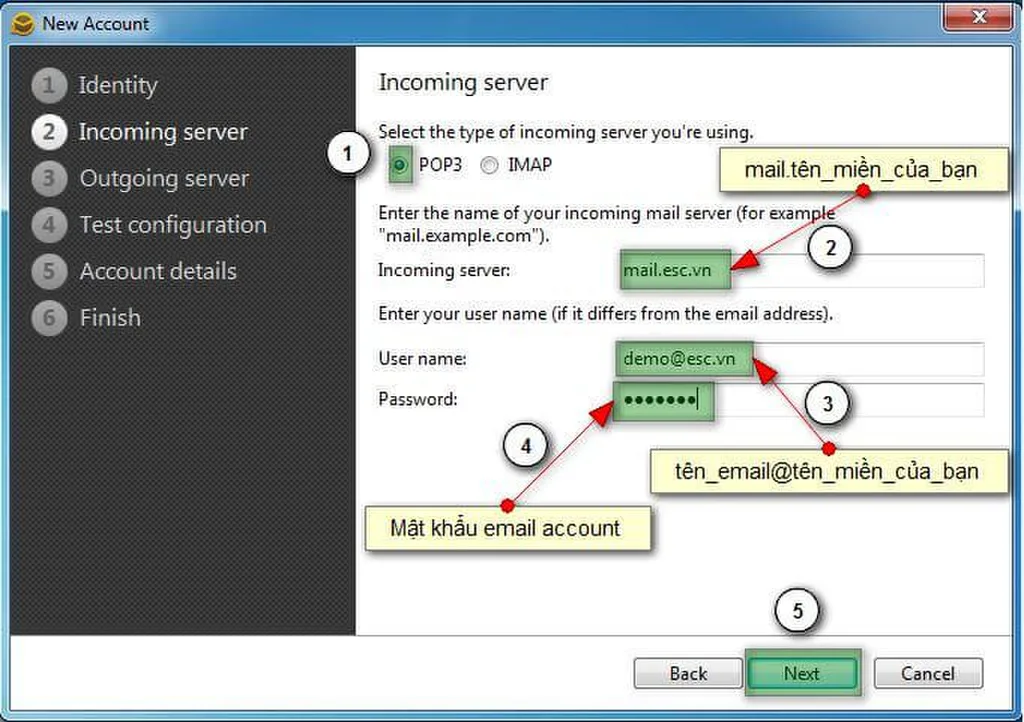Viewport: 1024px width, 722px height.
Task: Select the POP3 radio button
Action: coord(400,165)
